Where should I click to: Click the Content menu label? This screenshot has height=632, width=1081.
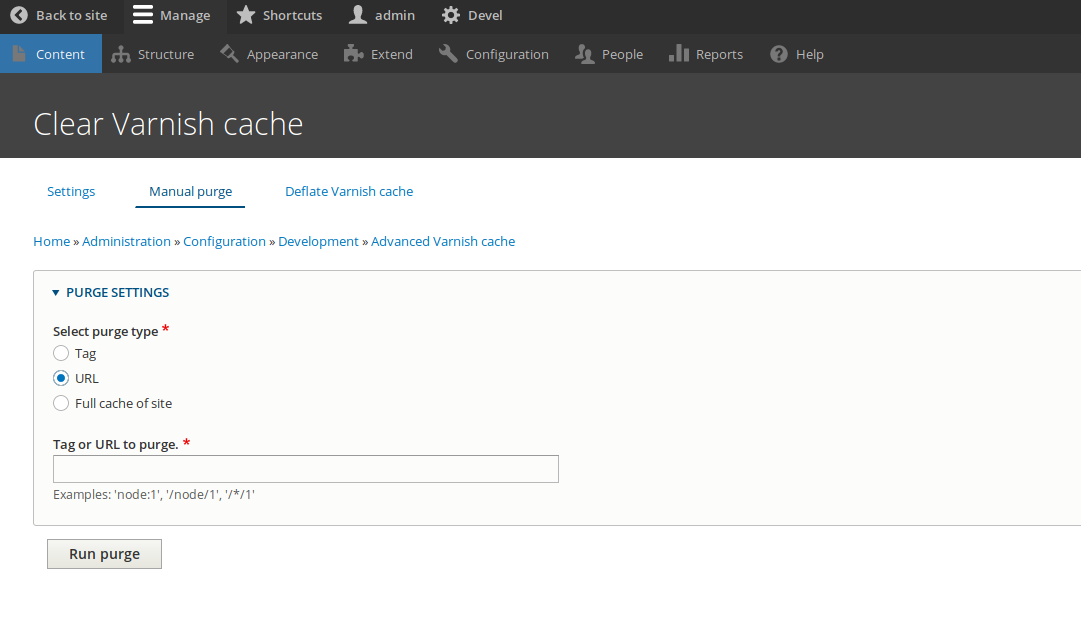pos(60,54)
